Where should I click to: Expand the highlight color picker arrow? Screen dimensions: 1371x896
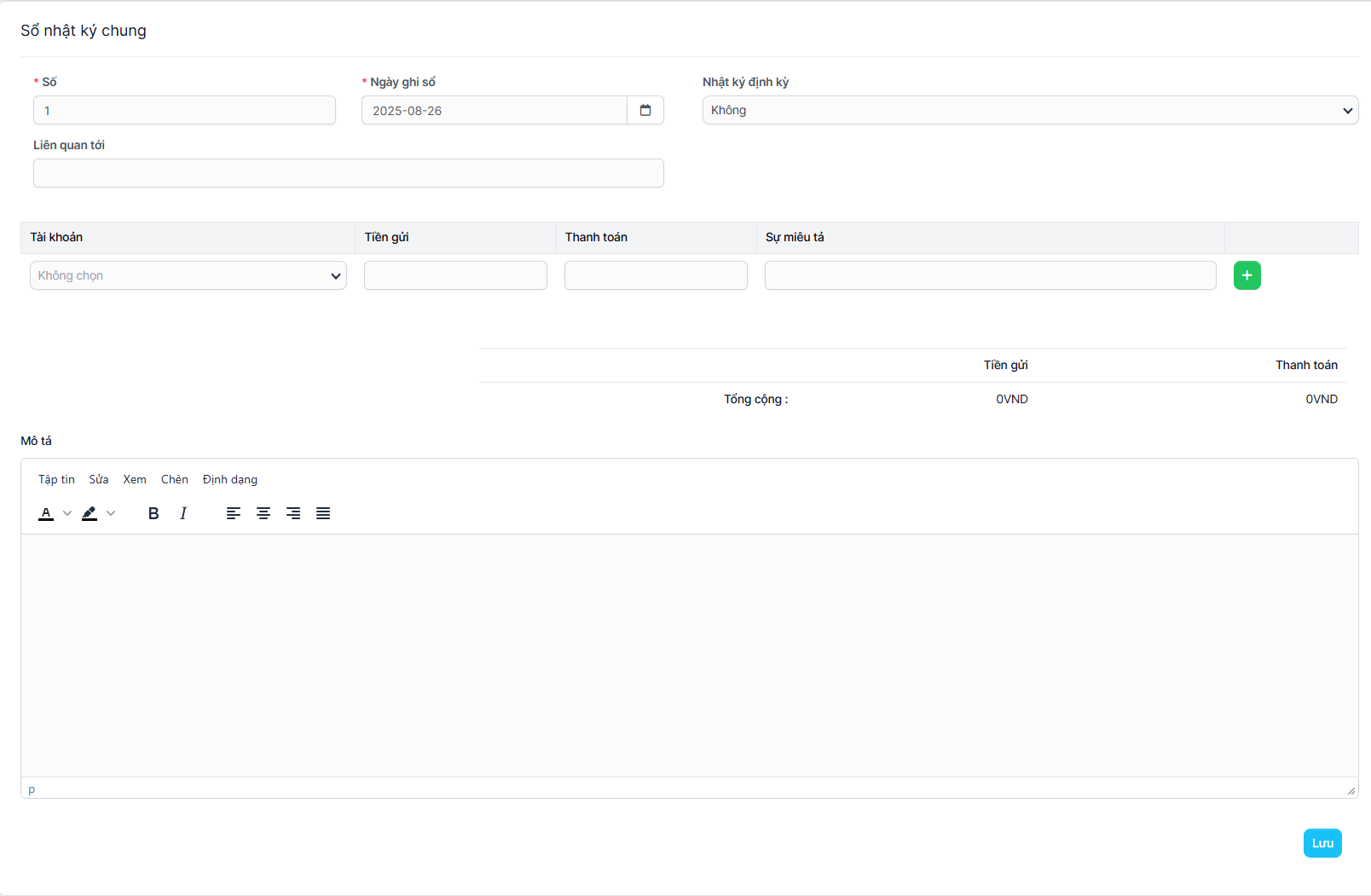click(x=111, y=513)
